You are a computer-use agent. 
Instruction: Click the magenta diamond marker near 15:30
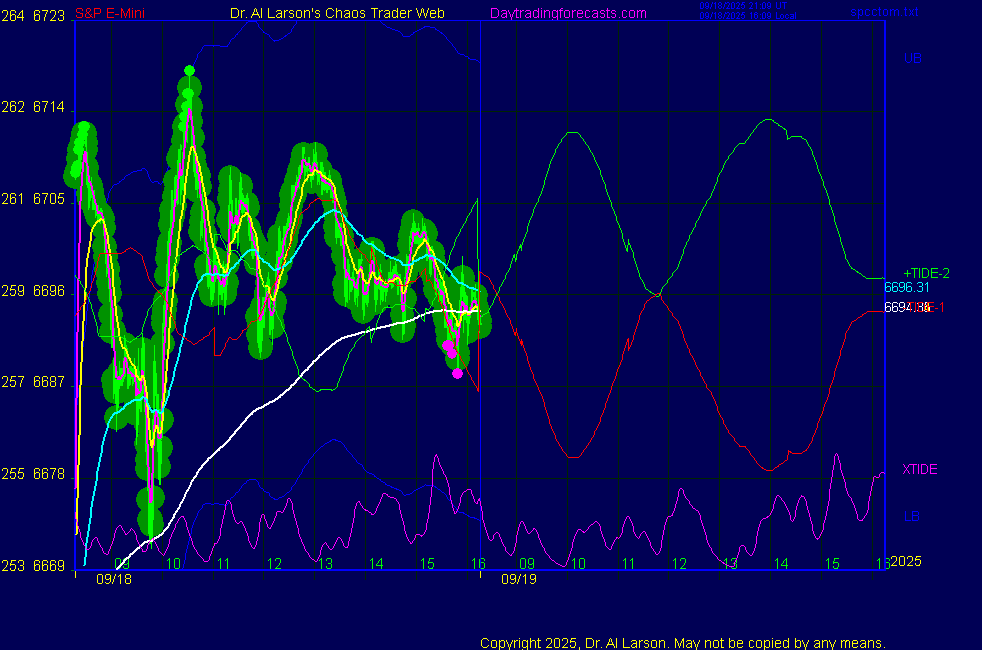449,346
